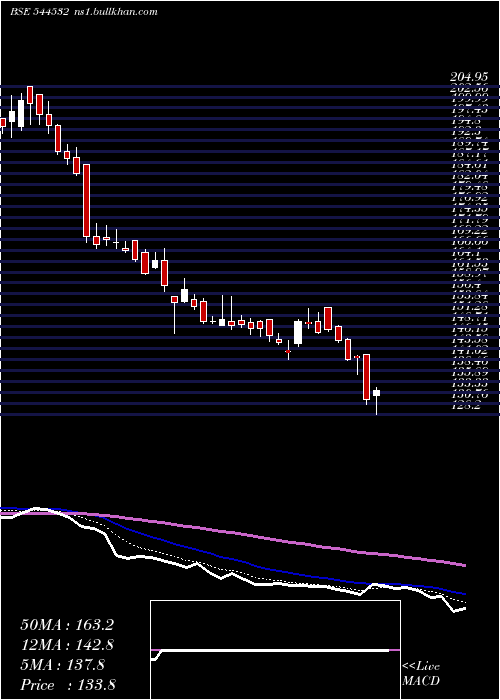Click the 12MA : 142.8 reading
Image resolution: width=500 pixels, height=700 pixels.
(x=67, y=645)
